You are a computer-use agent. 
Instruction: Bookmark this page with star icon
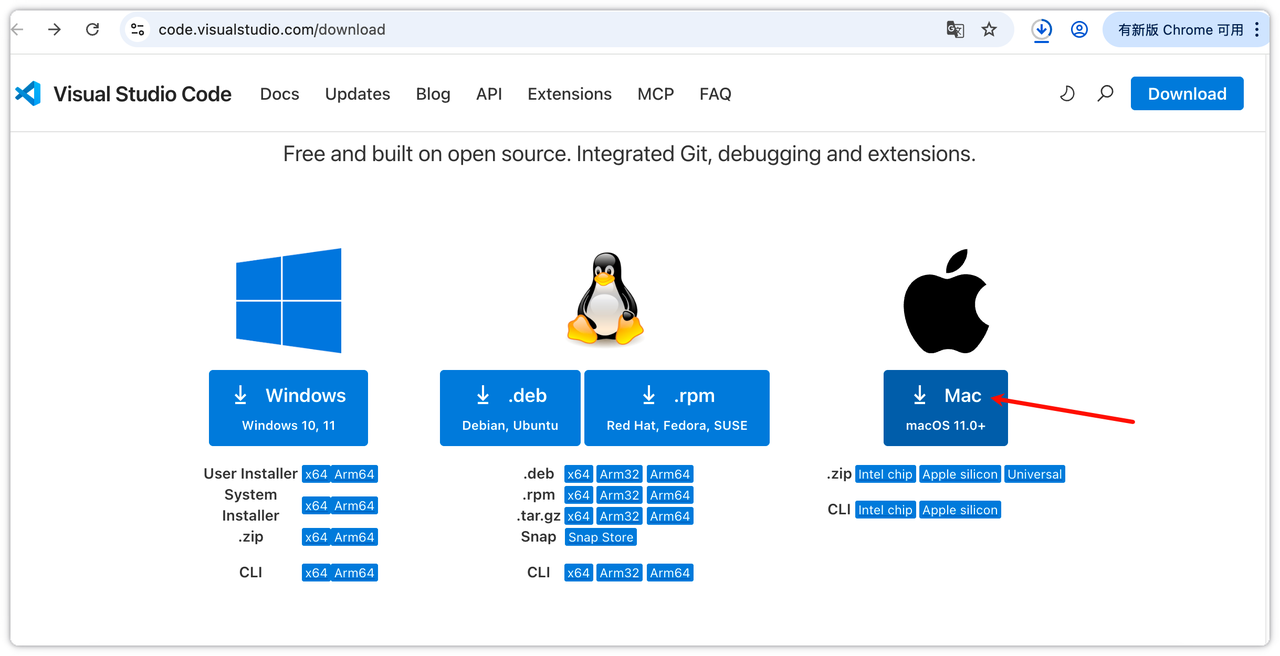989,30
